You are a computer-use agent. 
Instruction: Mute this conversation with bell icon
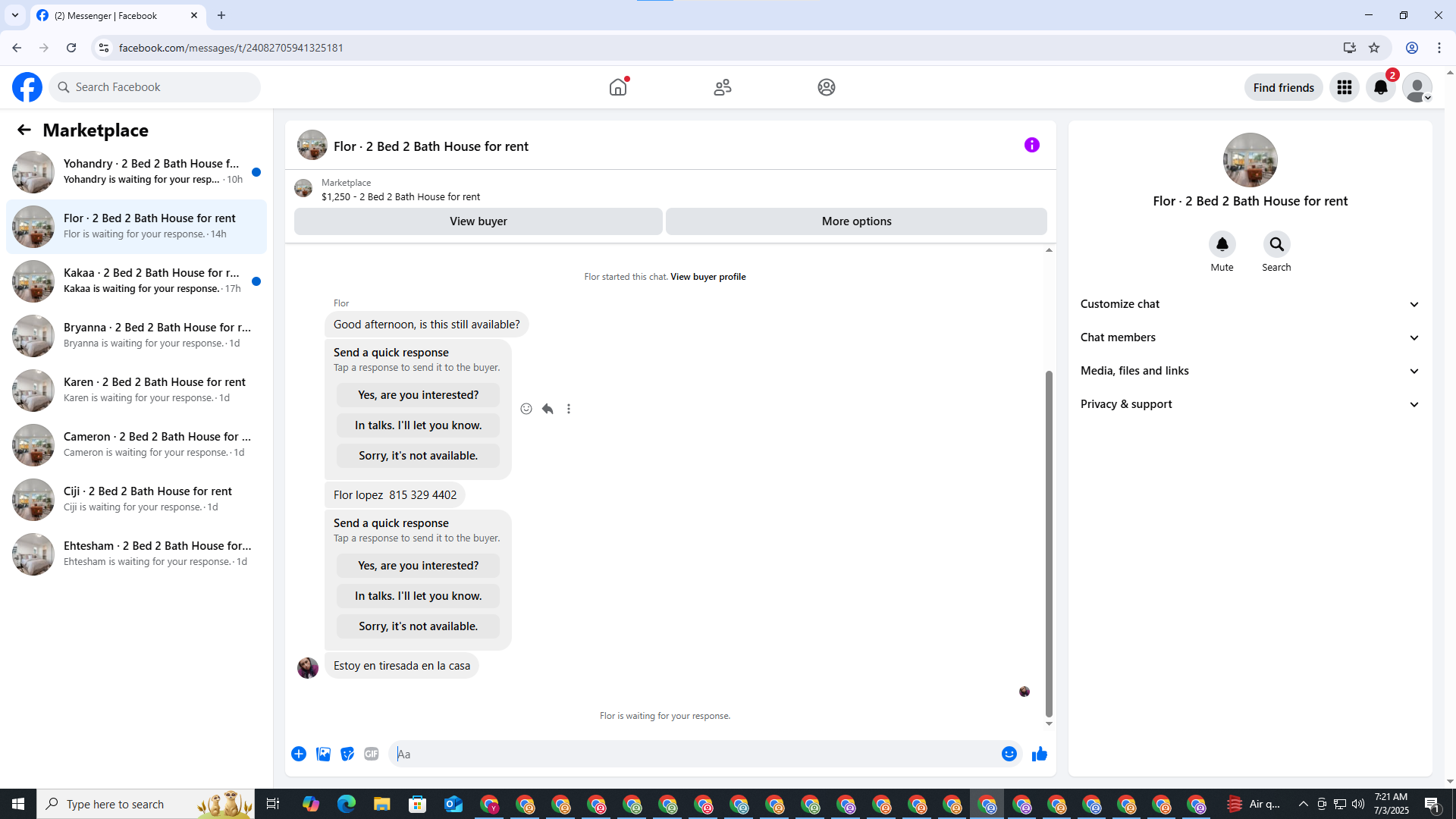point(1222,244)
